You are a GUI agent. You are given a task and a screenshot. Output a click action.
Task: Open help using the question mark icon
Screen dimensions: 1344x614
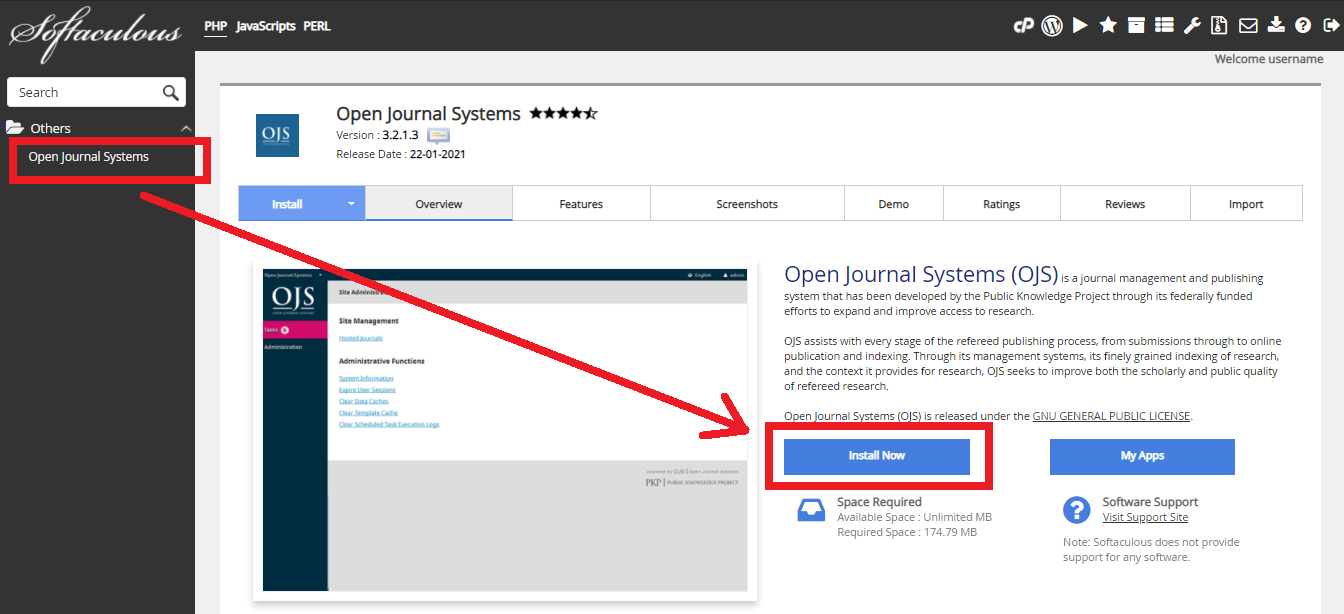coord(1302,24)
